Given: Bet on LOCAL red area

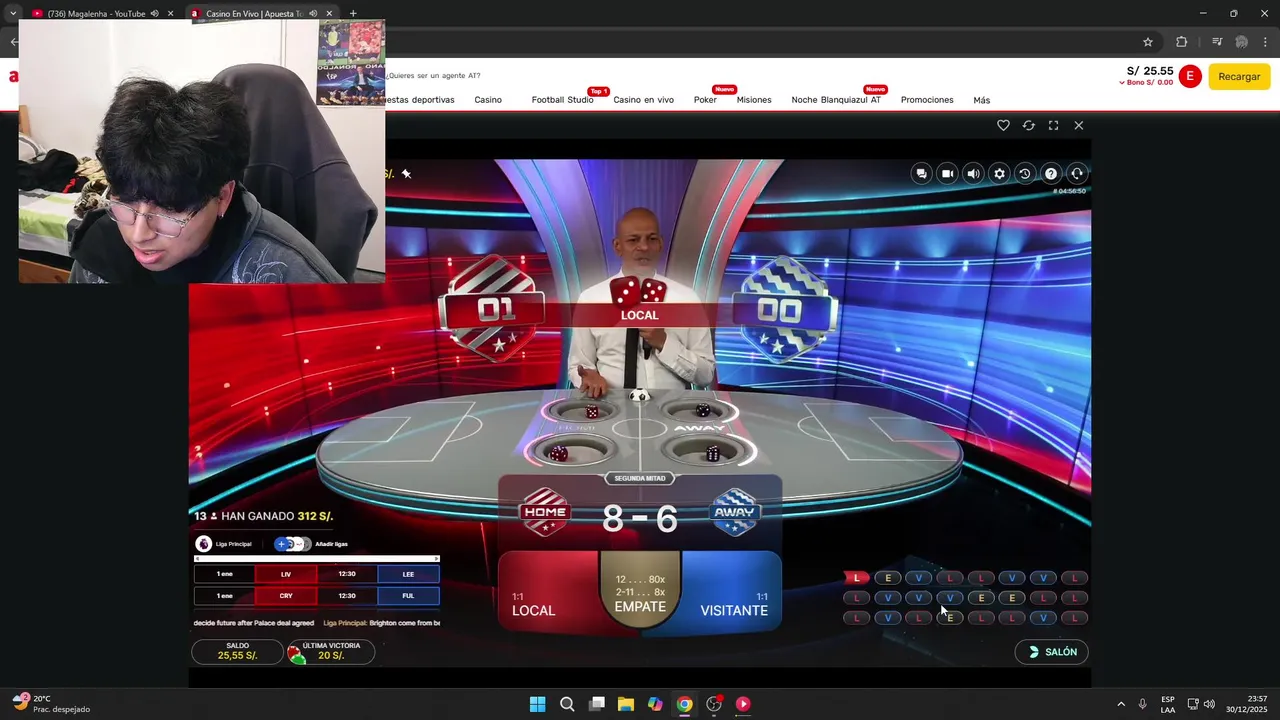Looking at the screenshot, I should (x=547, y=592).
